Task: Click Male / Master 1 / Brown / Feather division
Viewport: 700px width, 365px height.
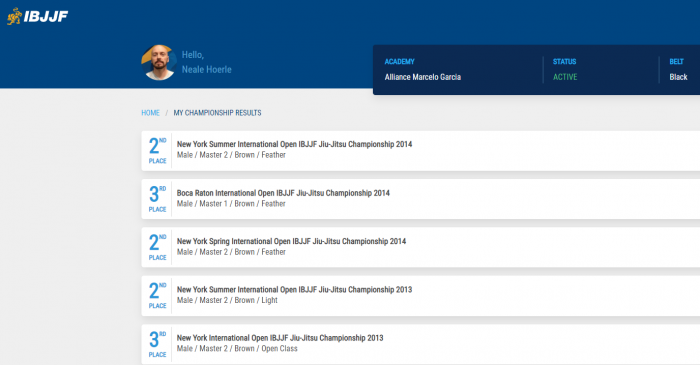Action: (231, 203)
